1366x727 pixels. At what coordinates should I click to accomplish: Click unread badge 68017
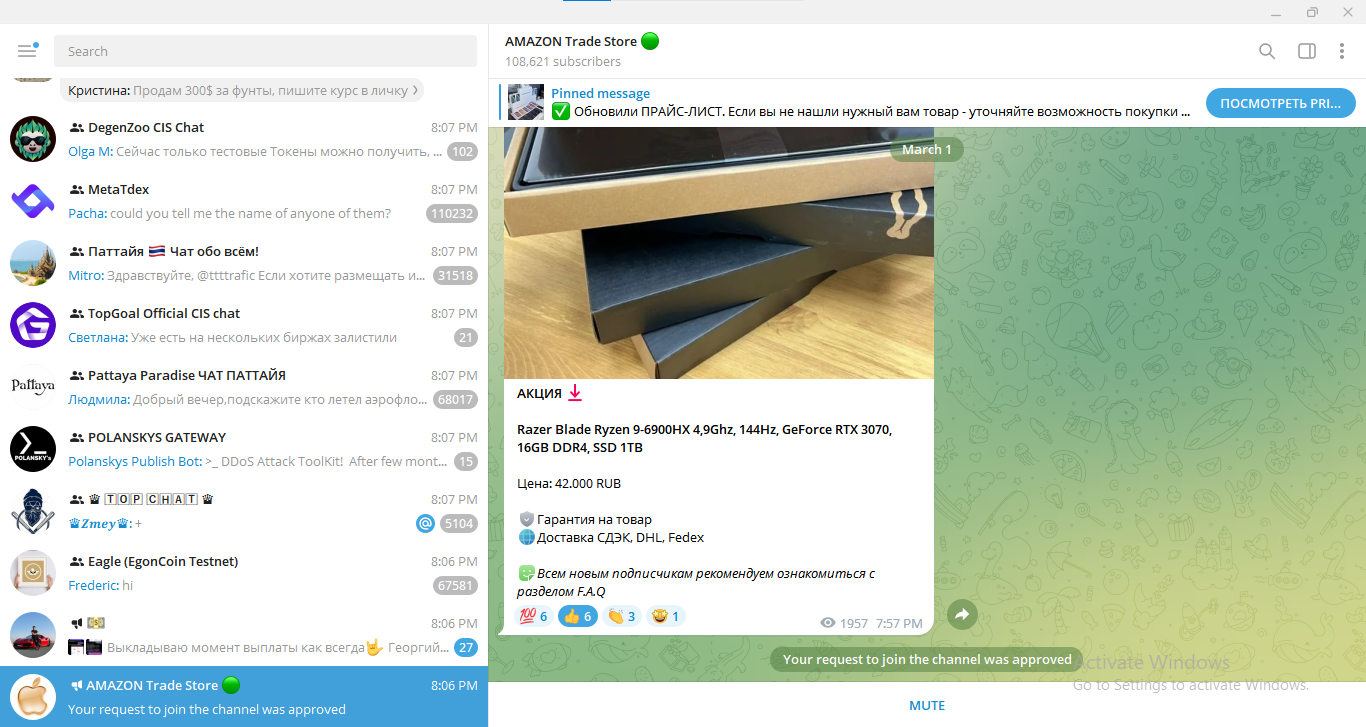pyautogui.click(x=455, y=399)
